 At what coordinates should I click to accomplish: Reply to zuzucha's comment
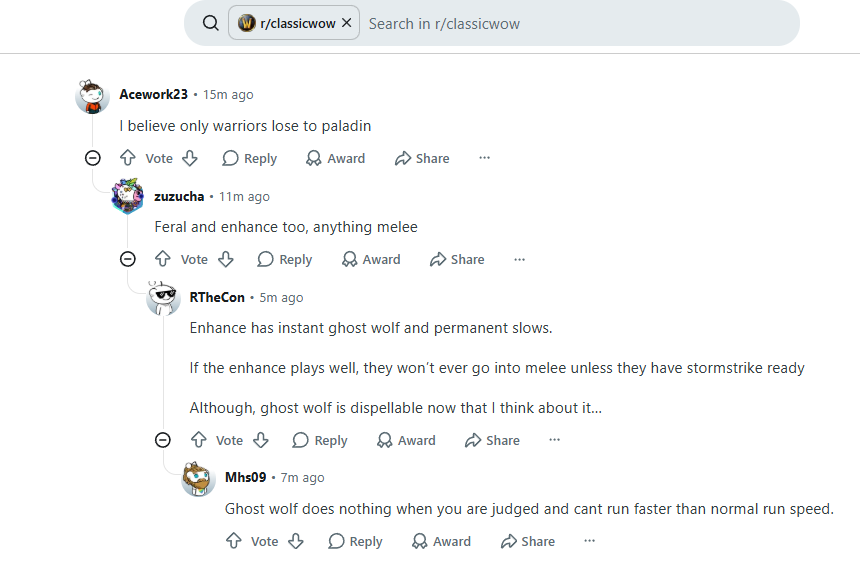285,259
